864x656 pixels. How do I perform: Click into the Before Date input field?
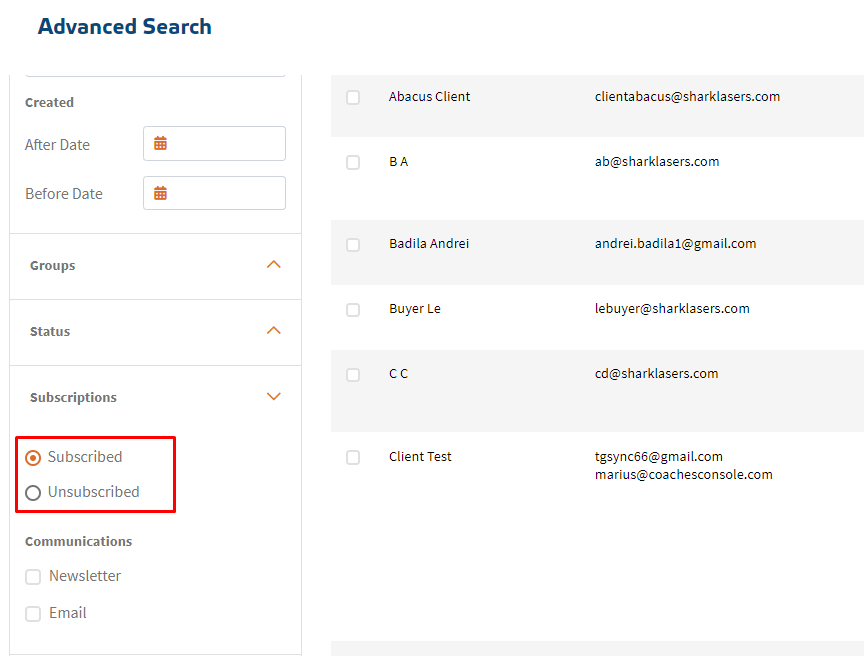[226, 194]
